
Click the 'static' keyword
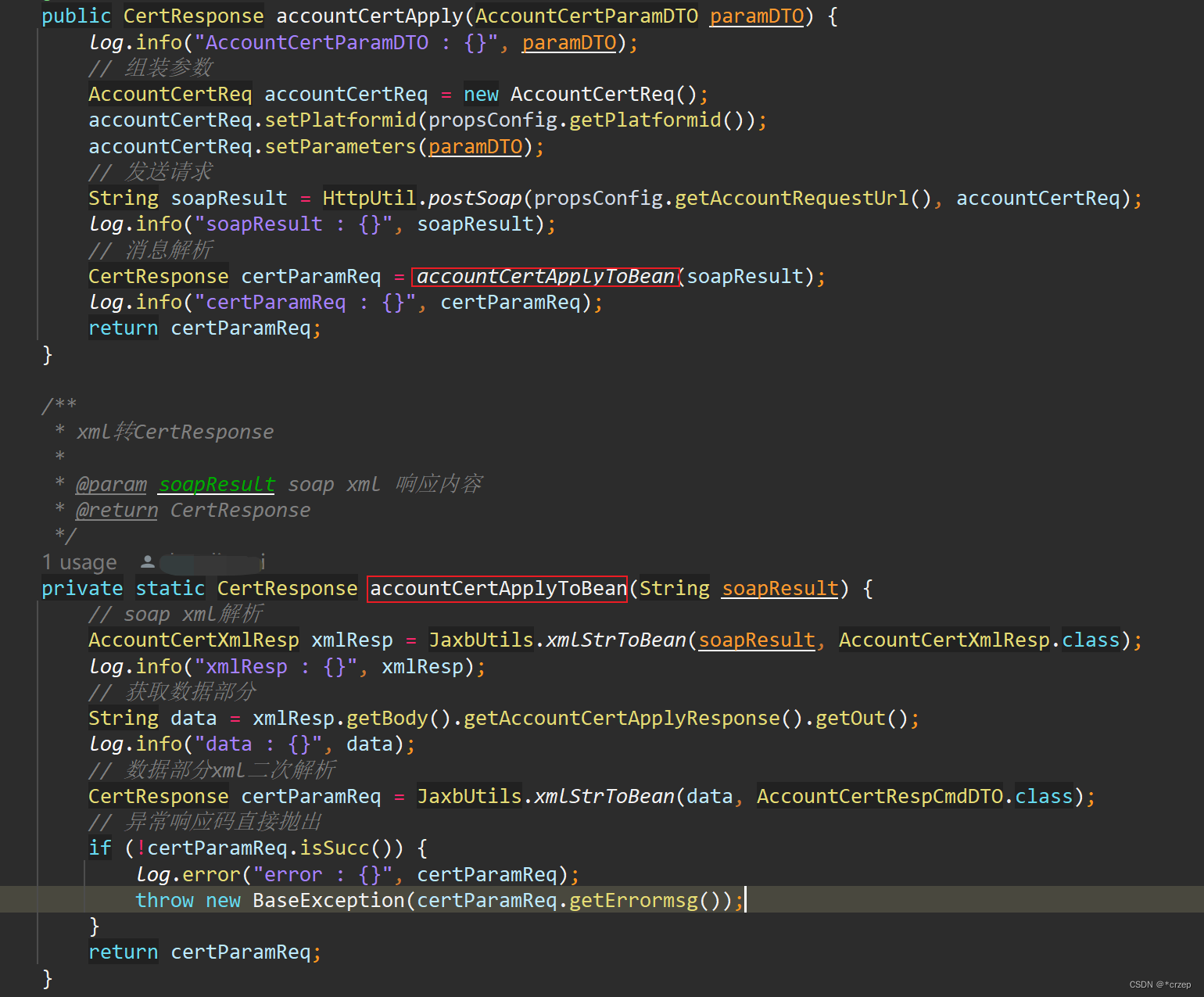tap(170, 588)
